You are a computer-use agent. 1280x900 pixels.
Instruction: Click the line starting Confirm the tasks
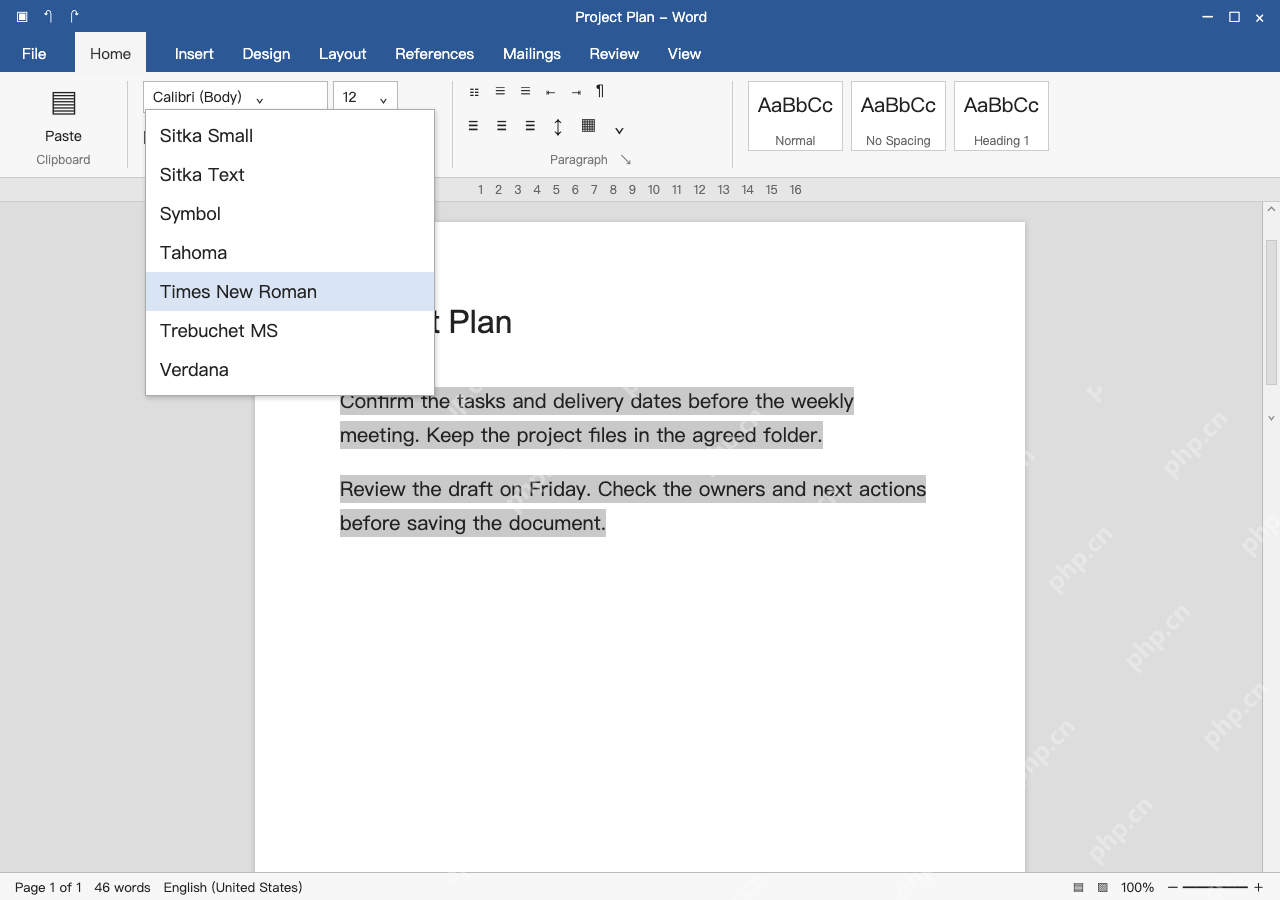pos(597,401)
